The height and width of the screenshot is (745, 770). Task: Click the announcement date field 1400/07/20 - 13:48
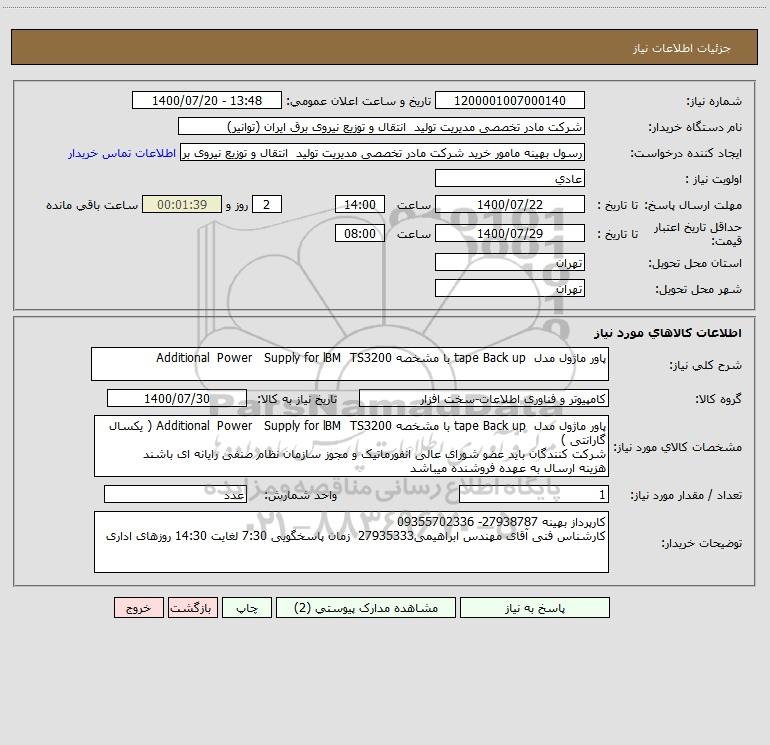pyautogui.click(x=207, y=100)
